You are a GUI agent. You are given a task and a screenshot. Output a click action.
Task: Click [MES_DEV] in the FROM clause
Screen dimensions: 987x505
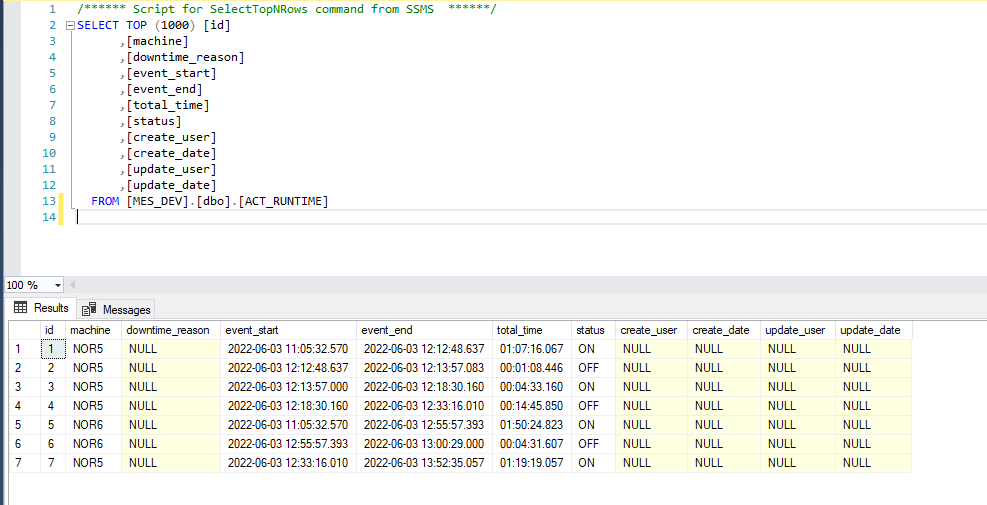(157, 201)
